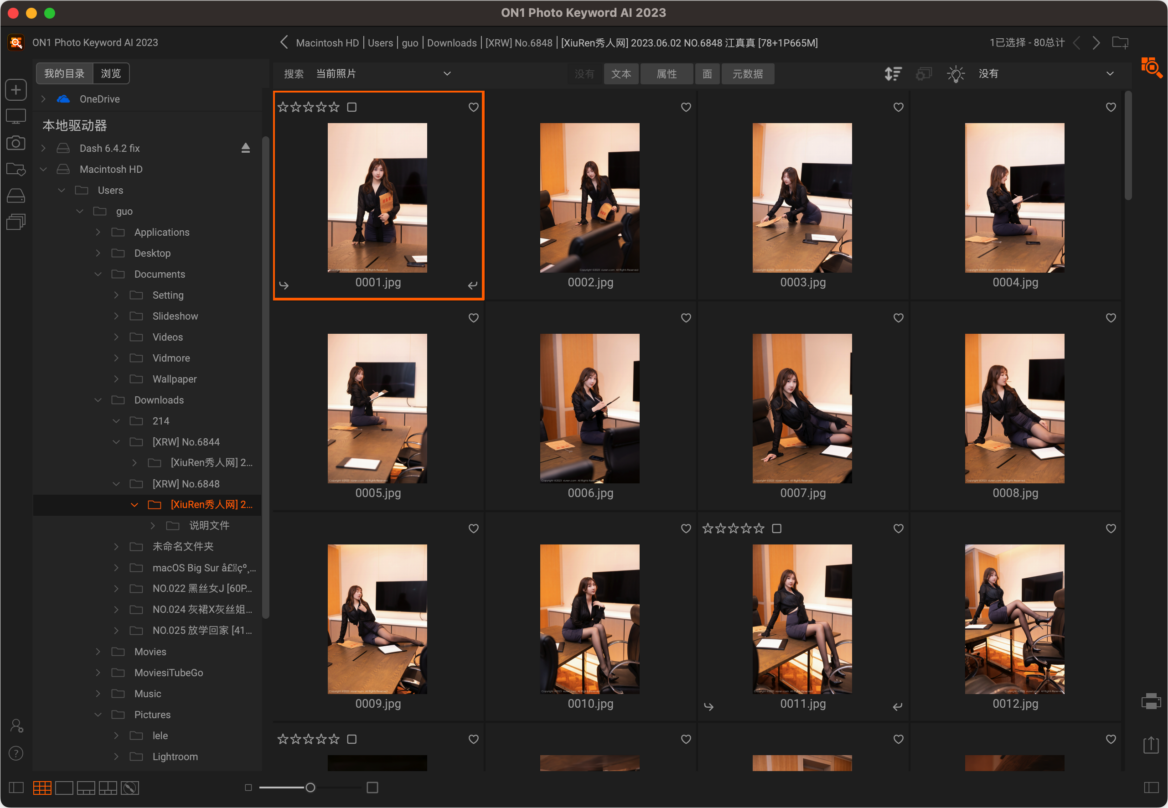This screenshot has width=1168, height=808.
Task: Open the 没有 preset dropdown at top right
Action: [x=1046, y=74]
